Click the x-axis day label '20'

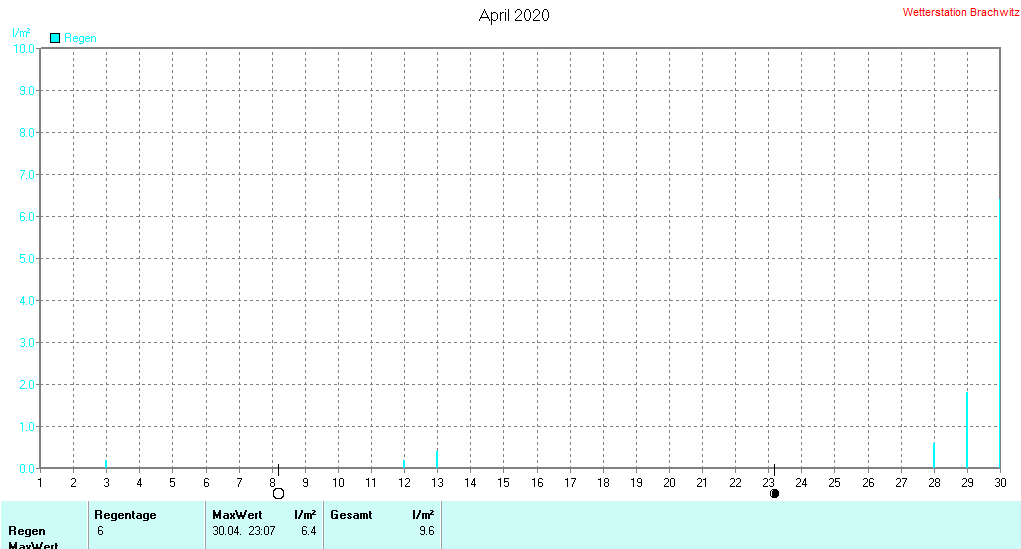669,483
